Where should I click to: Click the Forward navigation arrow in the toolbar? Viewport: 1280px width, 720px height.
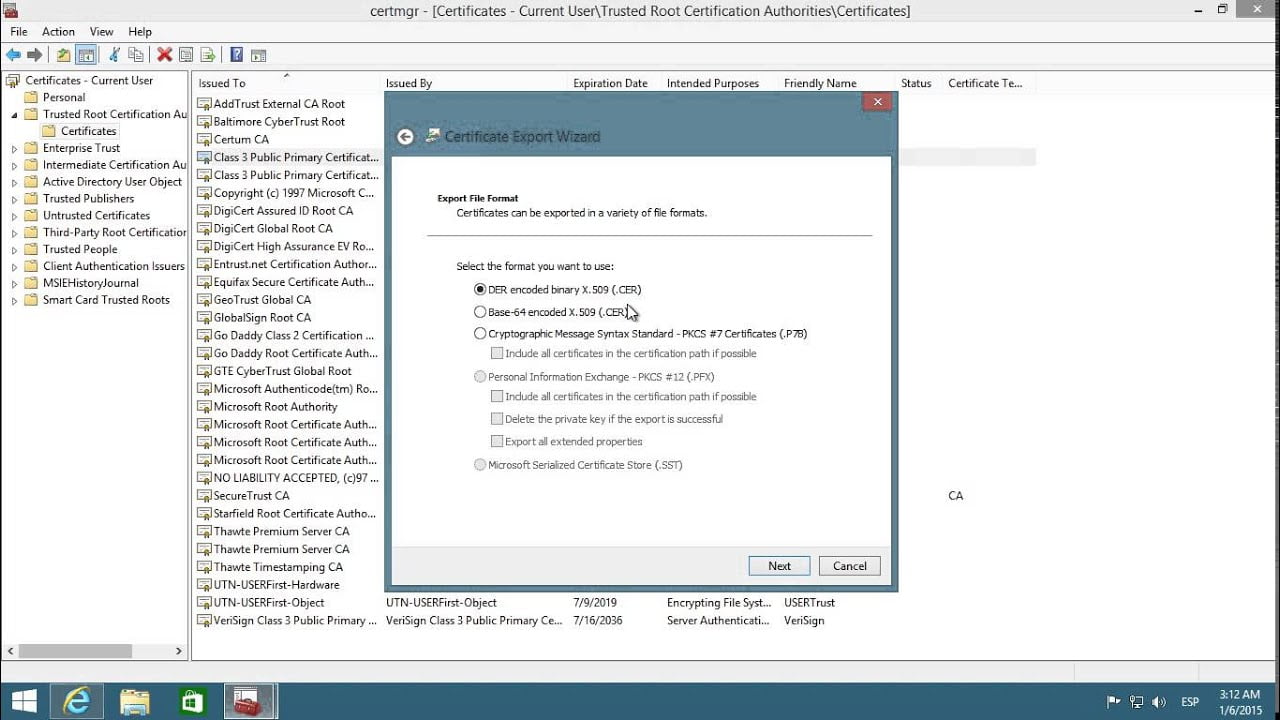[x=33, y=54]
